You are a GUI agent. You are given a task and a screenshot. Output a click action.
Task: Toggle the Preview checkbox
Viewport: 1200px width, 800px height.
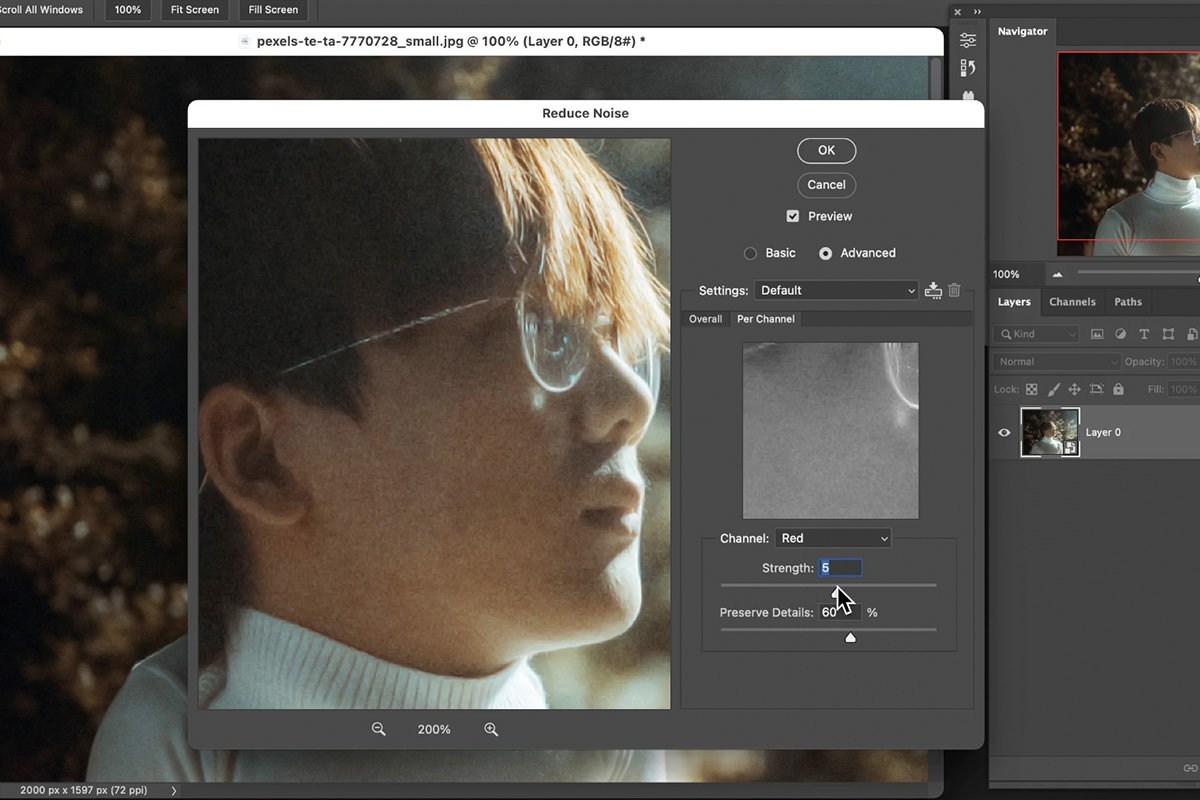793,216
